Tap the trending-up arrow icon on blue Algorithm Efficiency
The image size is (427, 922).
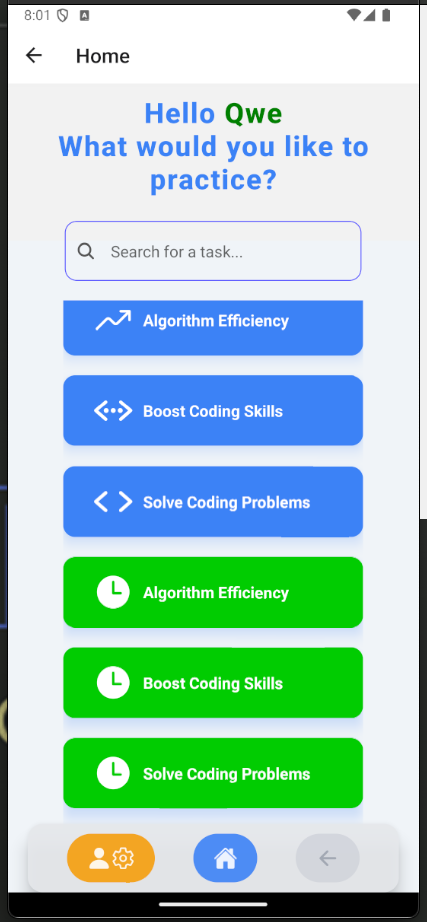[114, 320]
